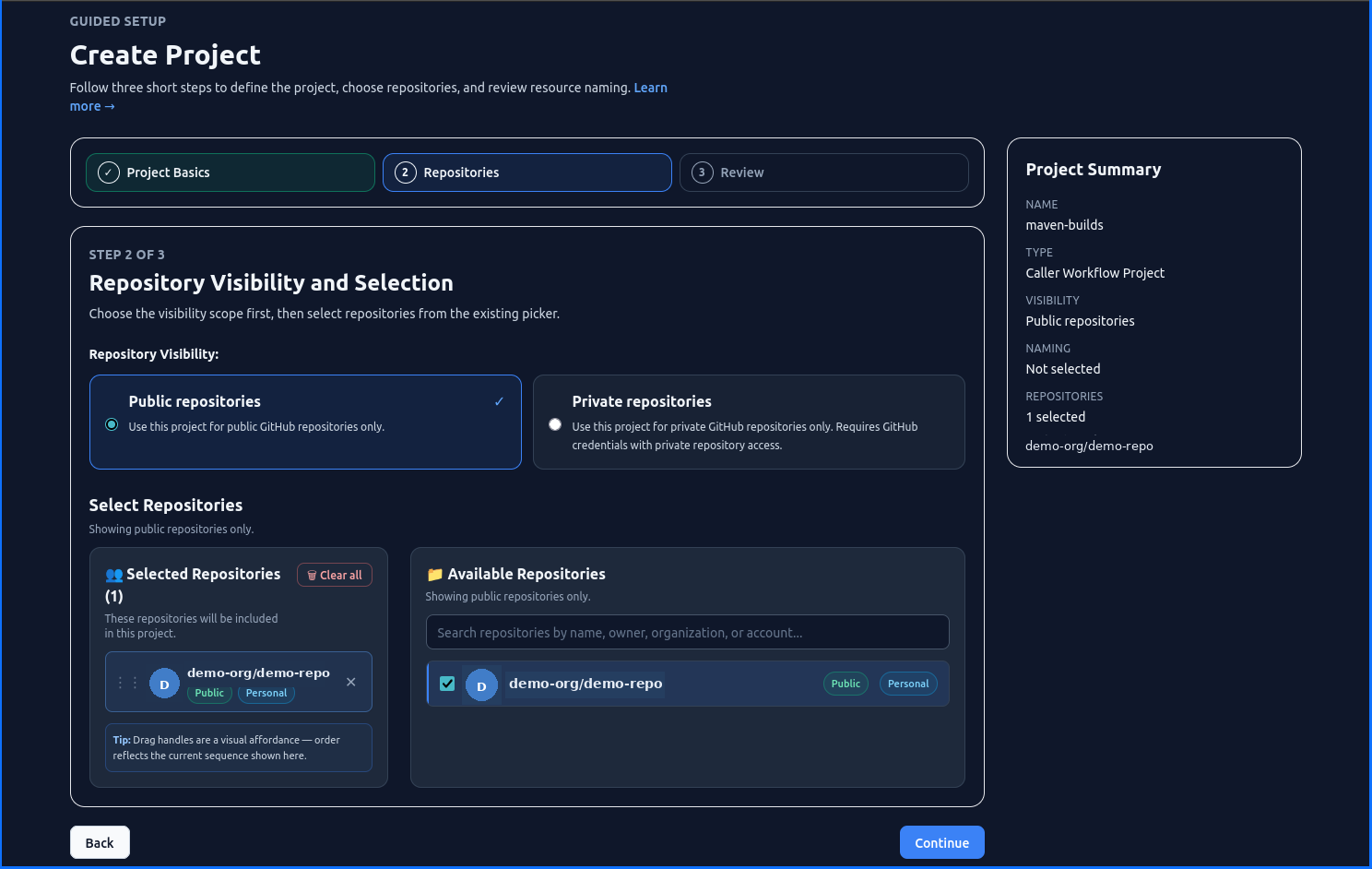
Task: Click the folder icon beside Available Repositories
Action: click(435, 575)
